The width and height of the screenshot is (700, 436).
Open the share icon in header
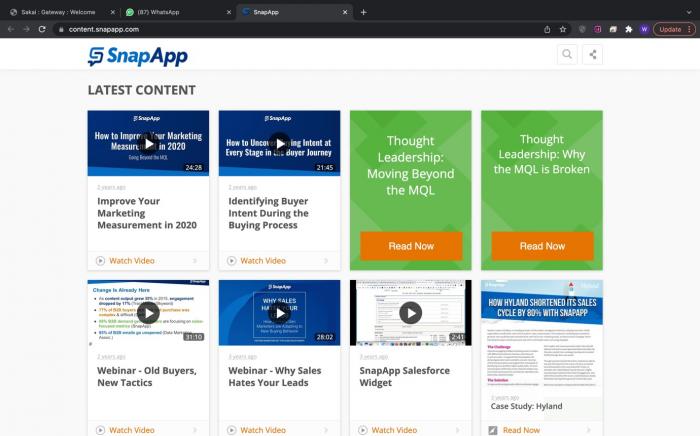coord(592,54)
